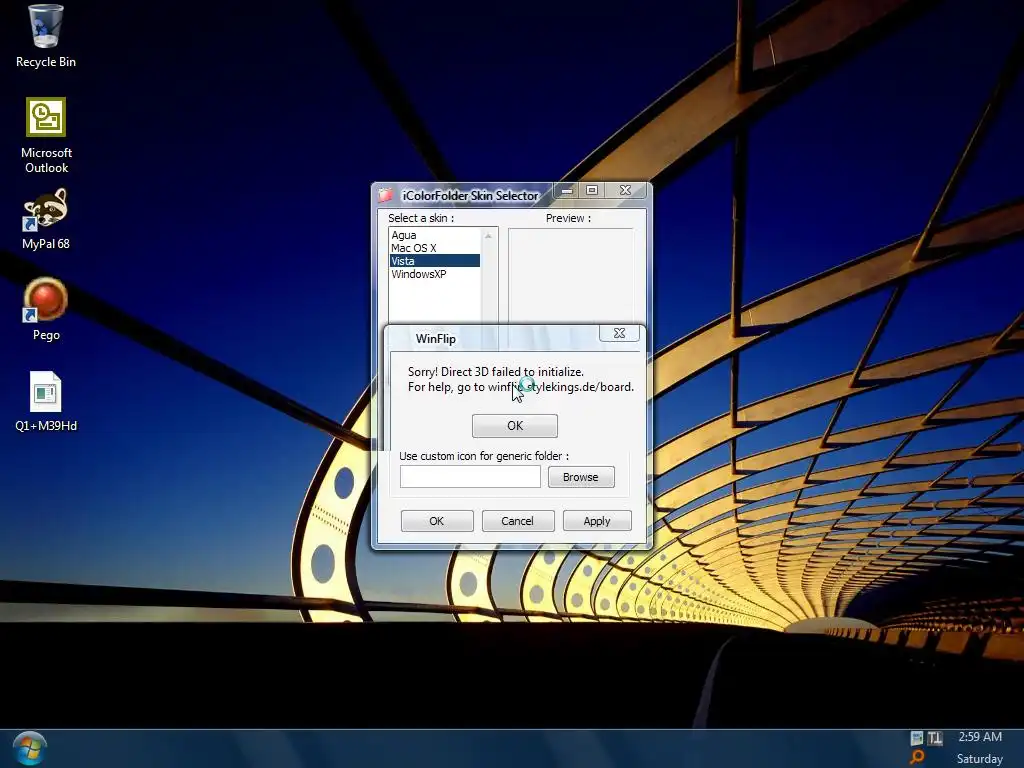
Task: Apply the selected skin
Action: click(x=597, y=521)
